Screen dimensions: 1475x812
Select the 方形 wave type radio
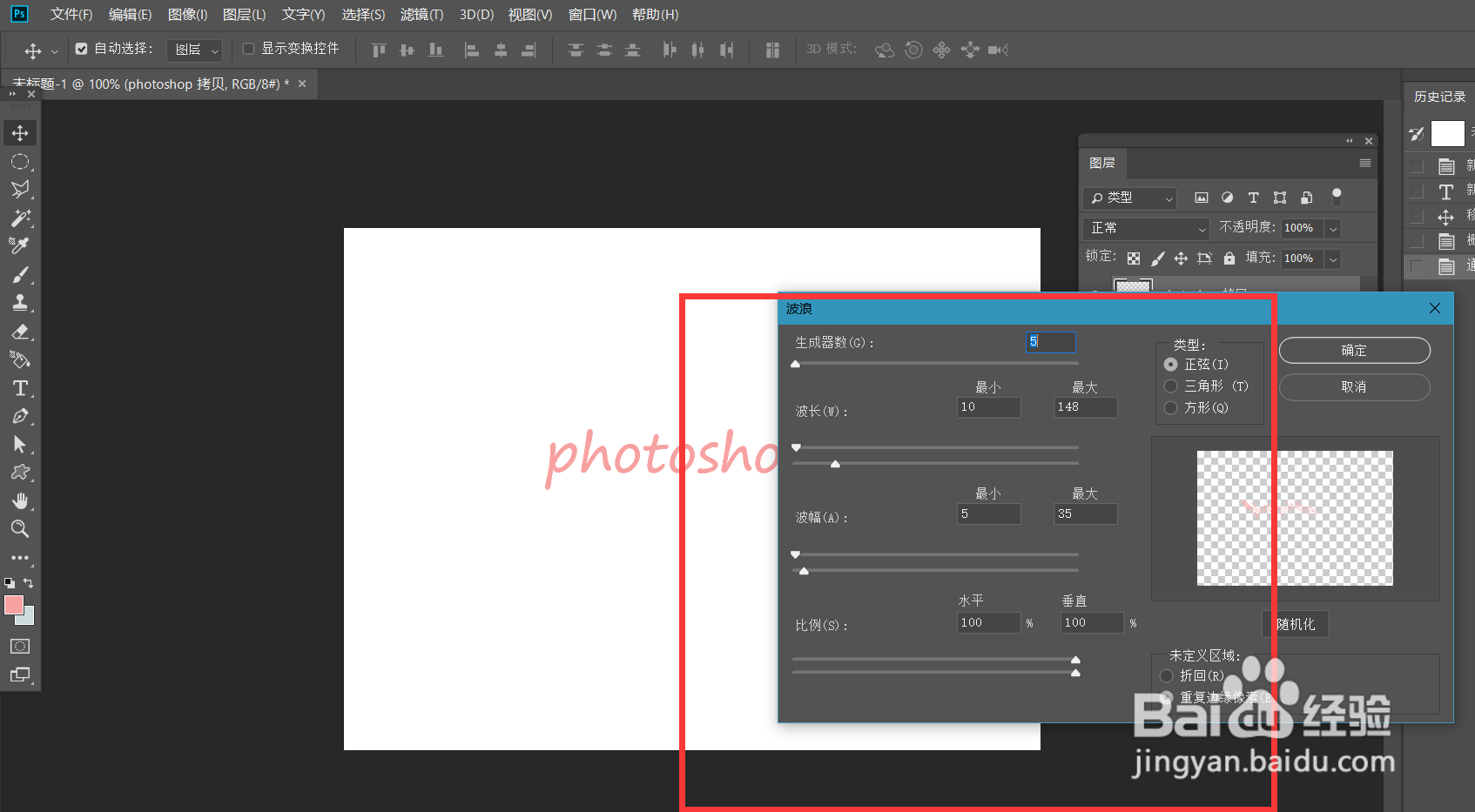click(1171, 408)
